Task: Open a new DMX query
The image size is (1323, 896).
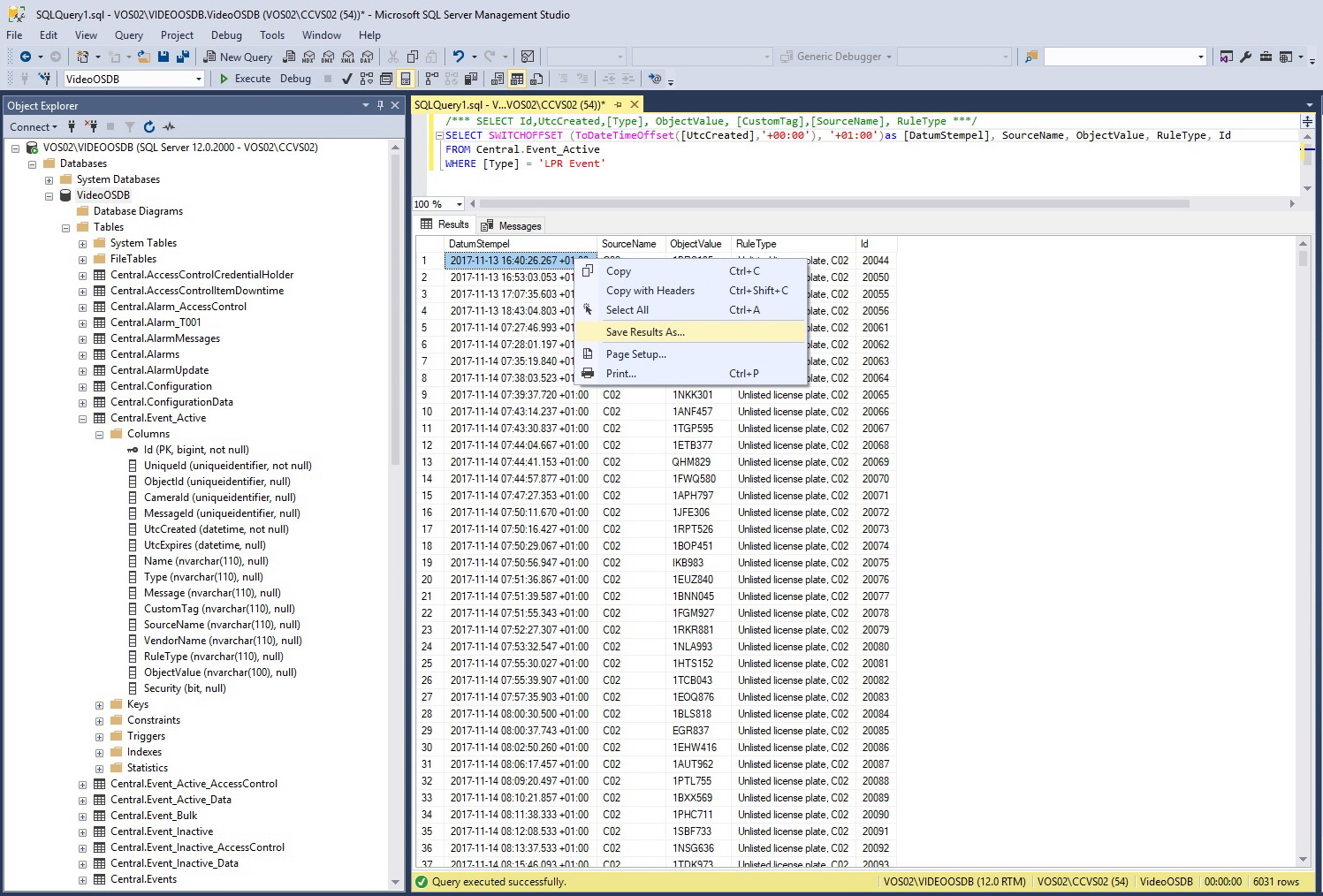Action: pyautogui.click(x=328, y=57)
